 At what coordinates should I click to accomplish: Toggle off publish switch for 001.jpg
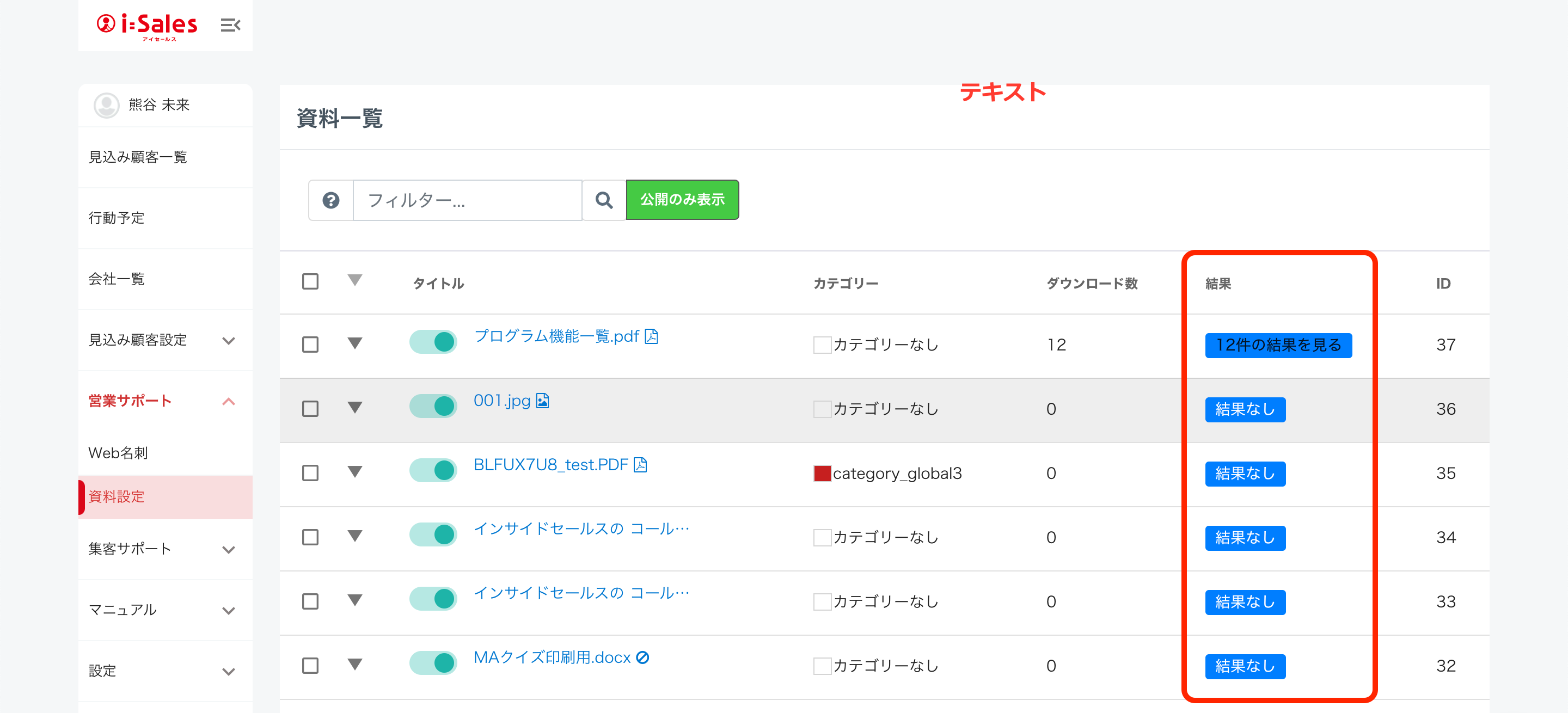[433, 407]
